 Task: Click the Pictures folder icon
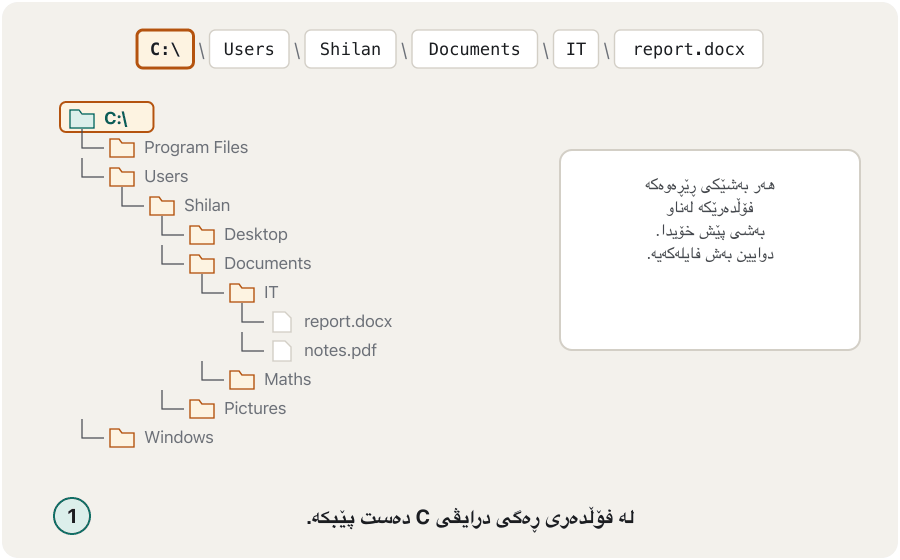tap(202, 409)
